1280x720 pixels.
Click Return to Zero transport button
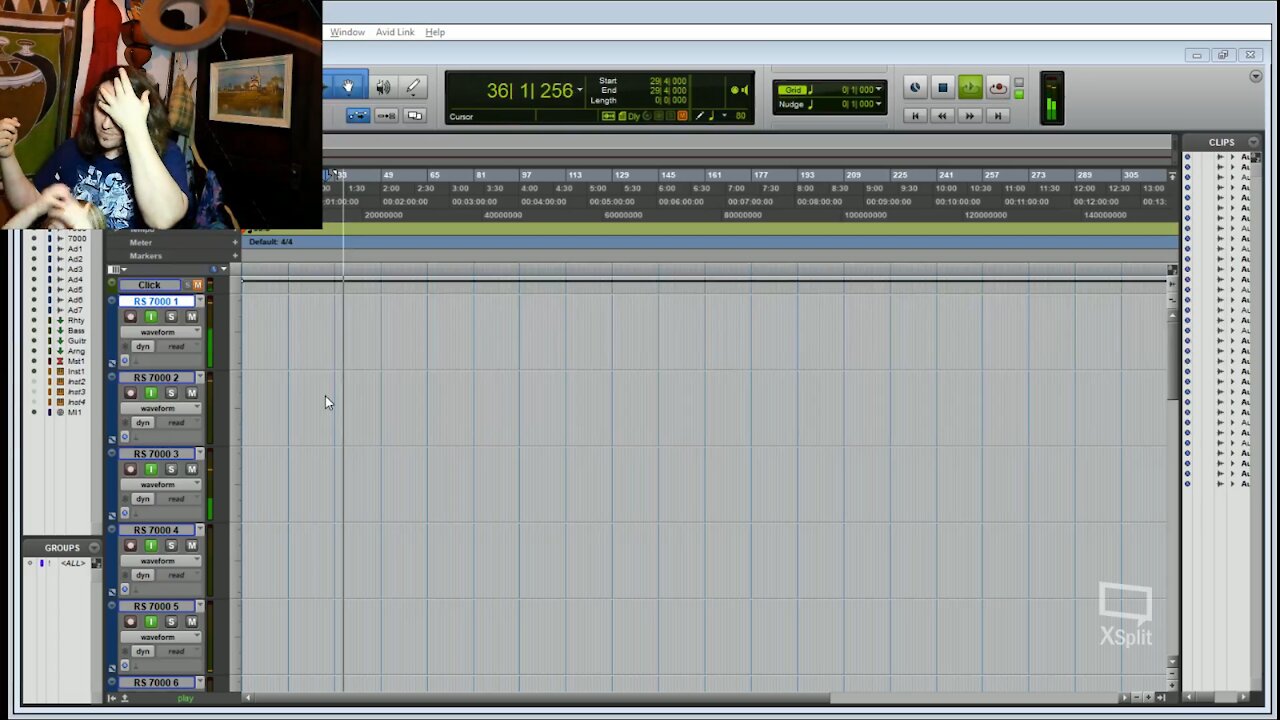coord(915,116)
